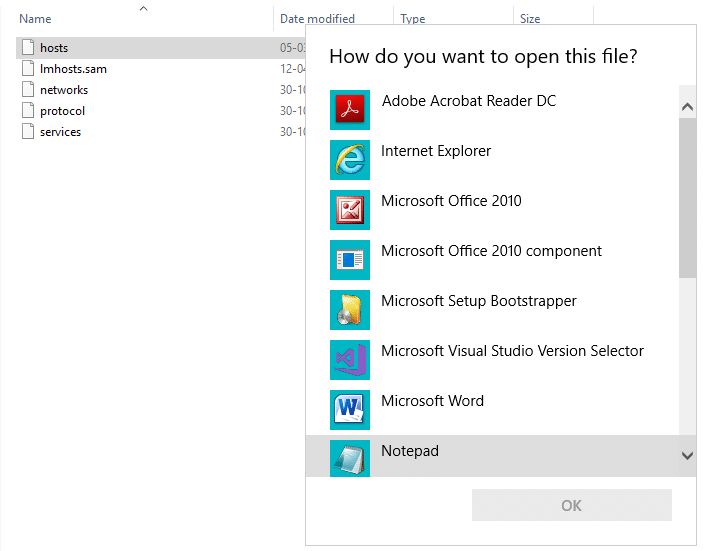
Task: Click the Microsoft Office 2010 component icon
Action: coord(350,260)
